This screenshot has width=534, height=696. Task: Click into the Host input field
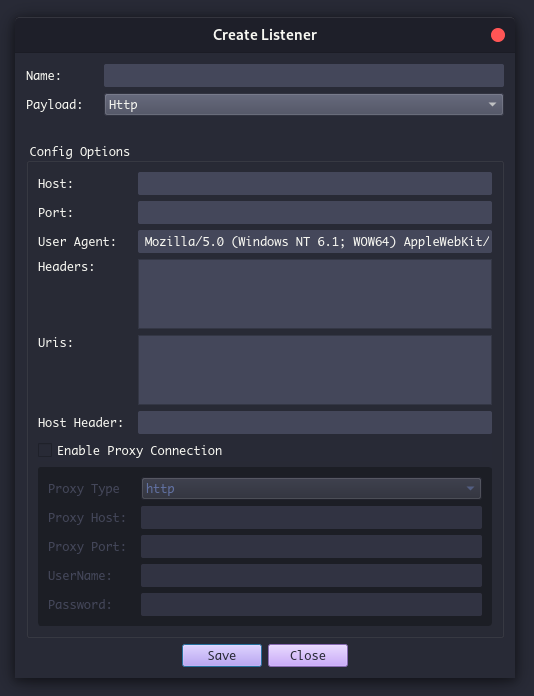(x=315, y=183)
